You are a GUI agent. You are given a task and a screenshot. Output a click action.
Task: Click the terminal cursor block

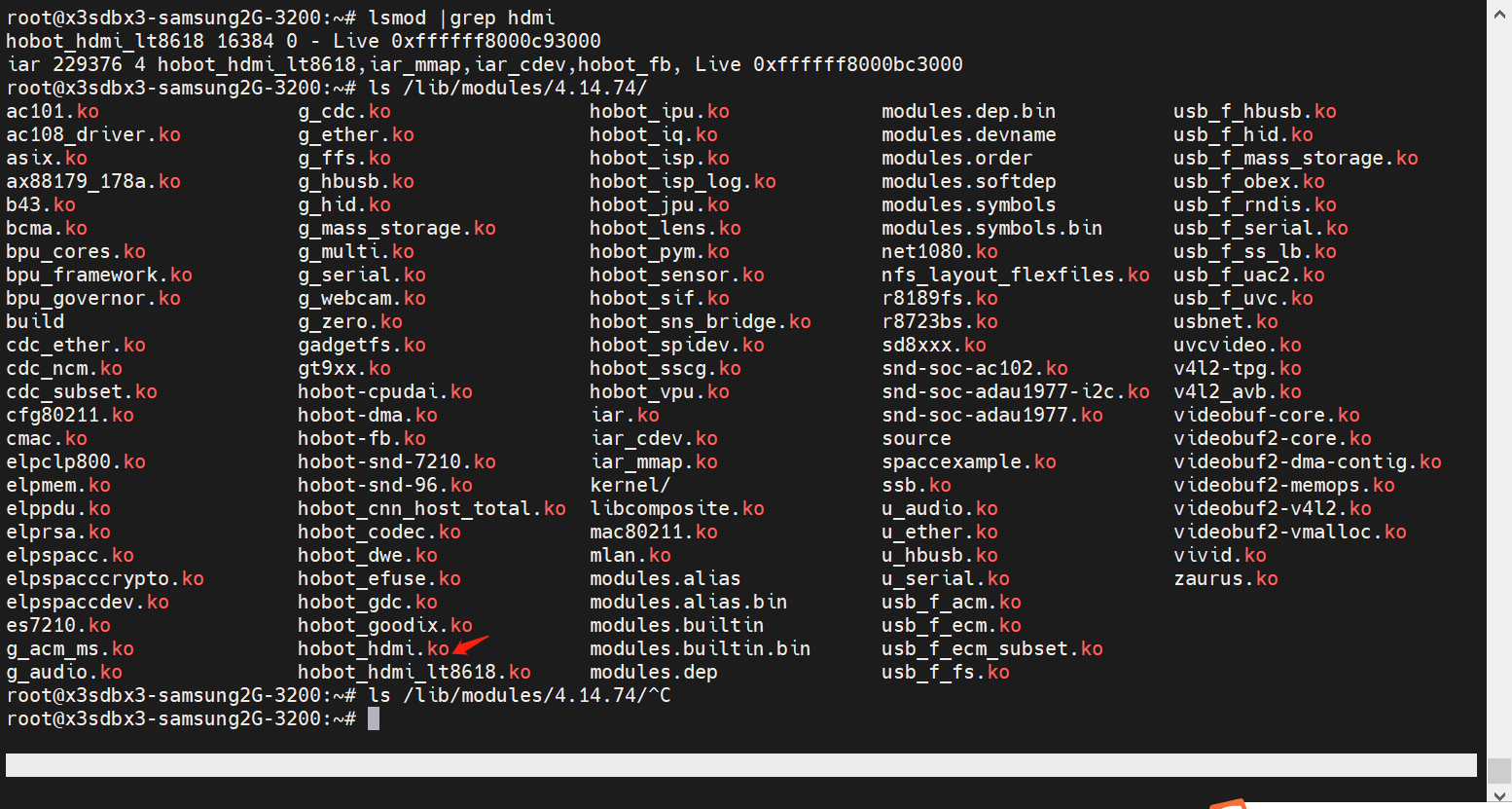coord(374,719)
